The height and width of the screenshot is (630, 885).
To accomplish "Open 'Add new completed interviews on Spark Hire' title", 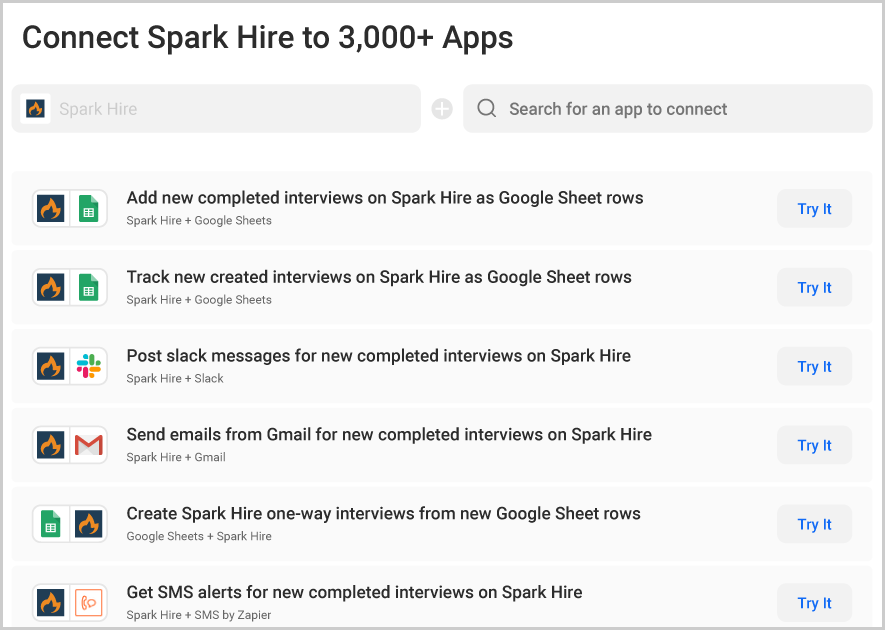I will pos(385,198).
